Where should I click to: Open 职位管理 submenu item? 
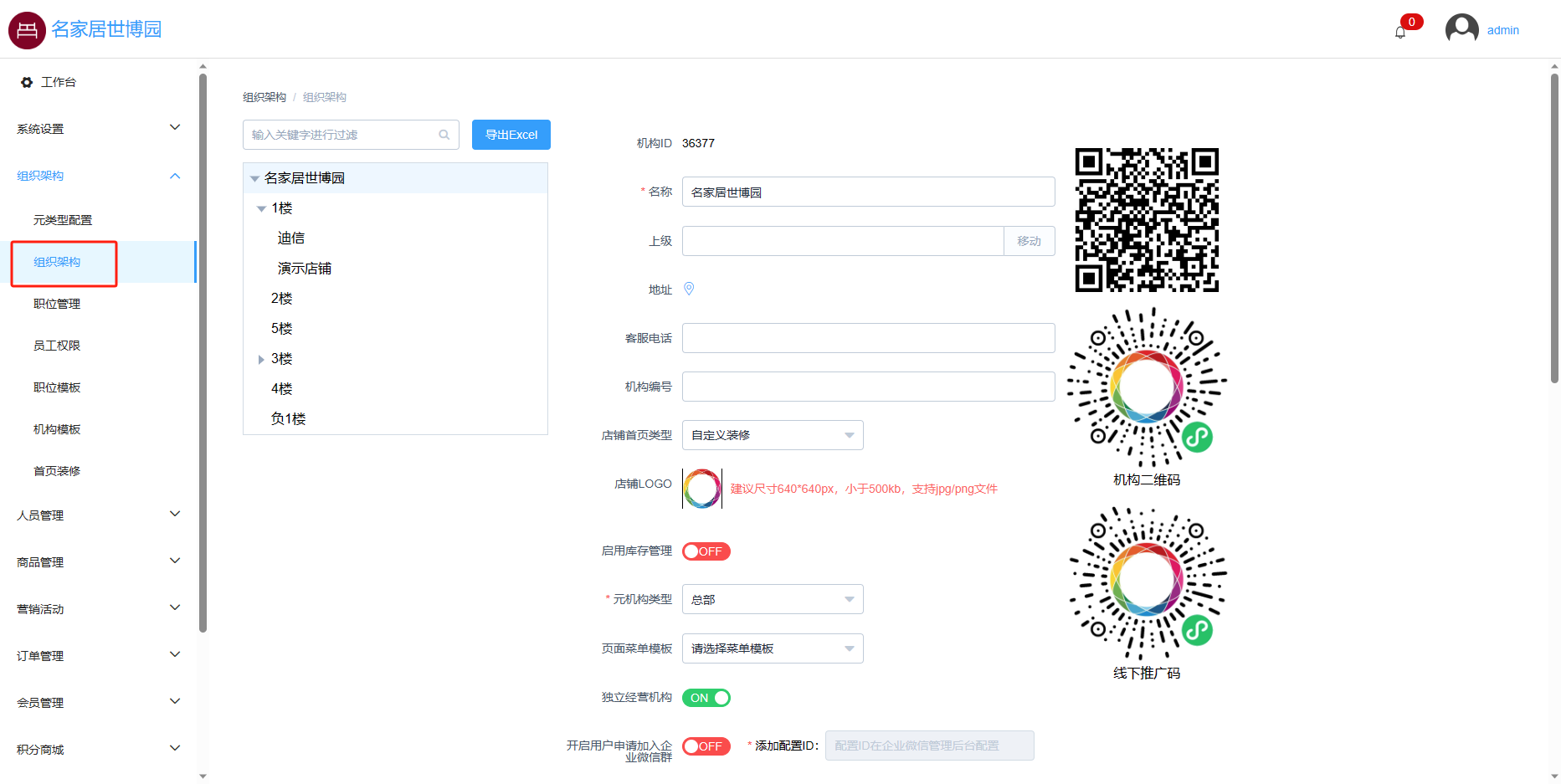[x=99, y=304]
